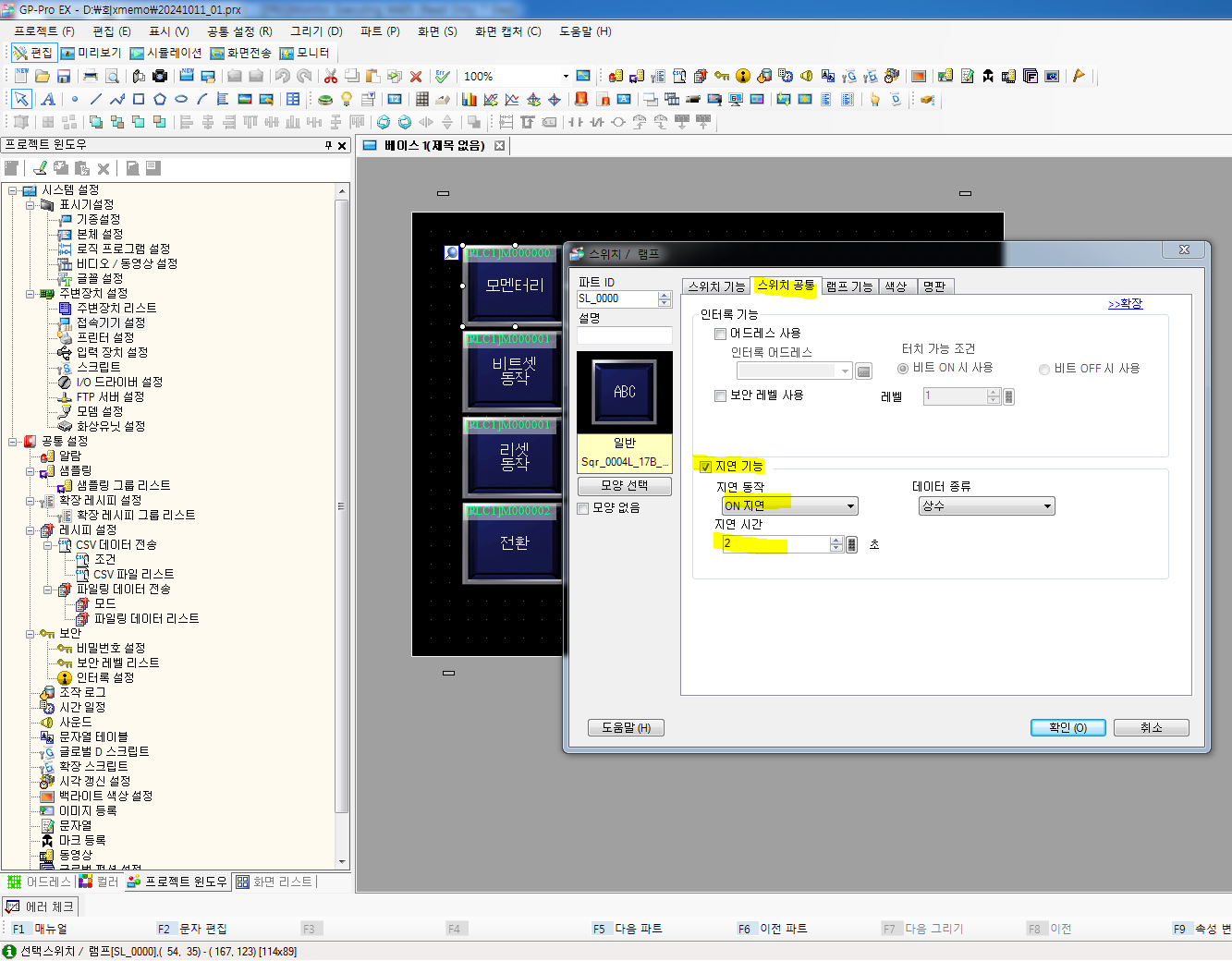Click the mark registration icon
Image resolution: width=1232 pixels, height=961 pixels.
(x=988, y=76)
